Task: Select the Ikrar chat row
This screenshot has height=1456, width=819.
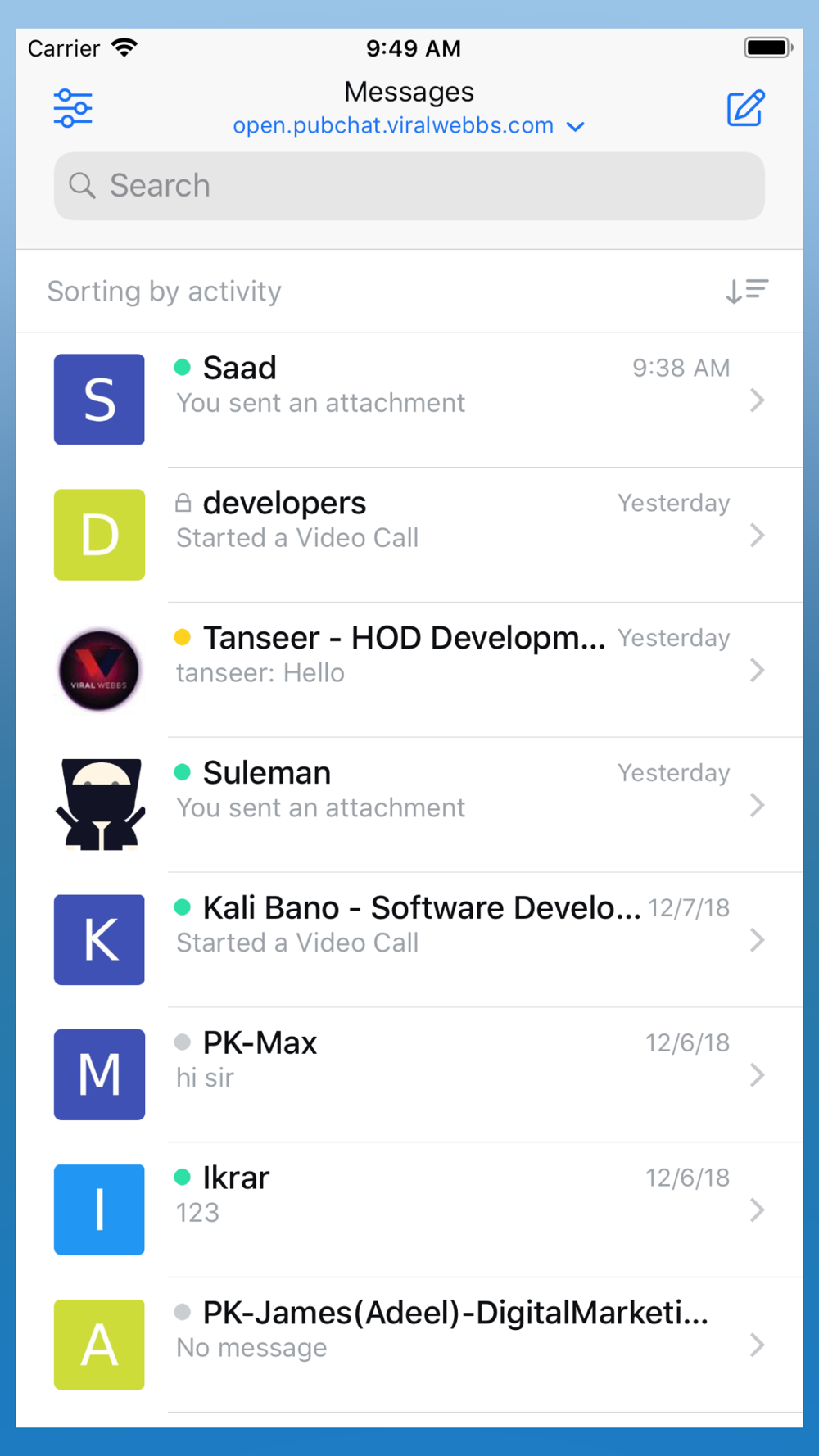Action: tap(409, 1210)
